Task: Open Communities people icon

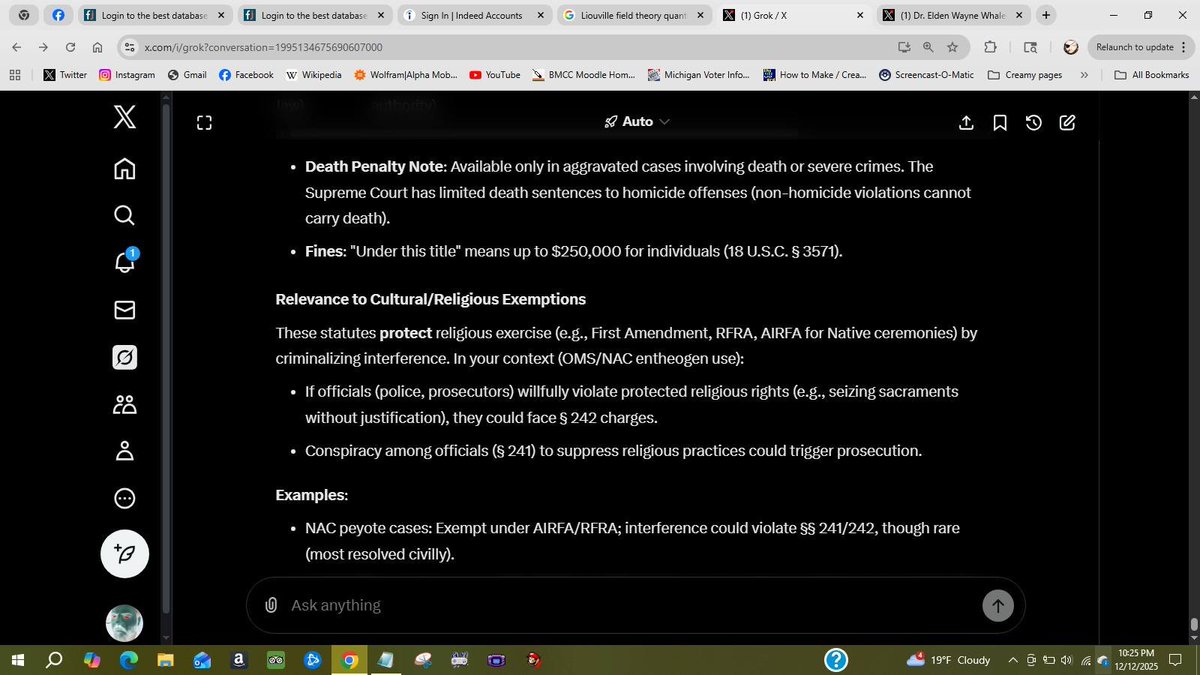Action: tap(125, 404)
